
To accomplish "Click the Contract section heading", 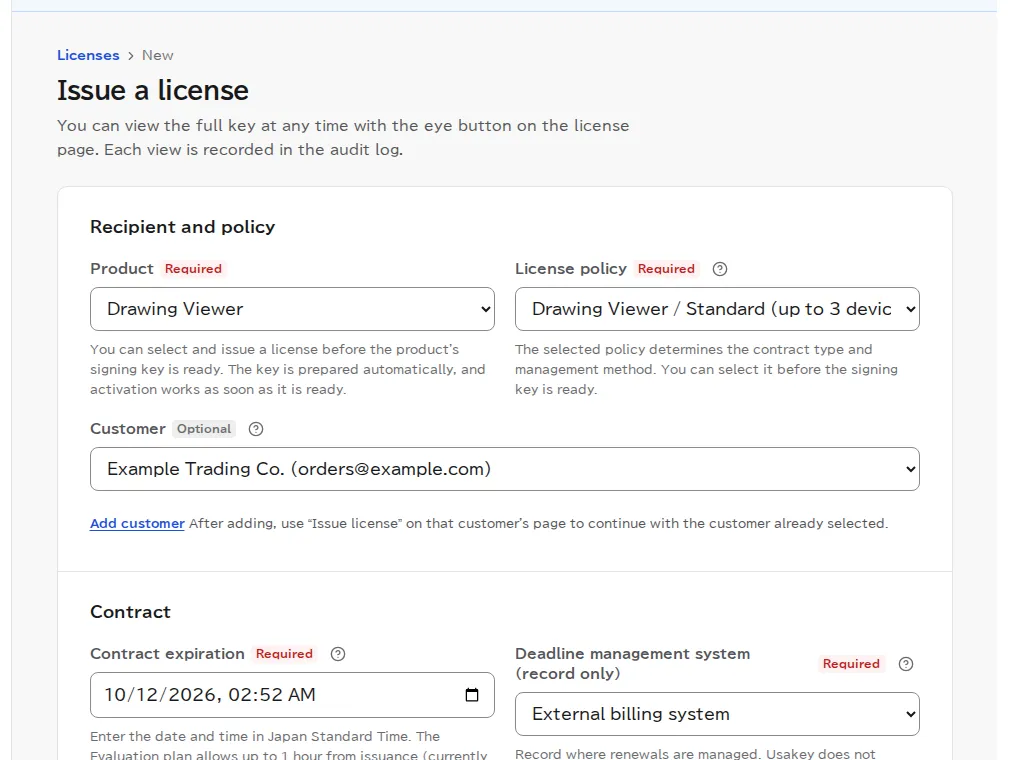I will click(131, 612).
